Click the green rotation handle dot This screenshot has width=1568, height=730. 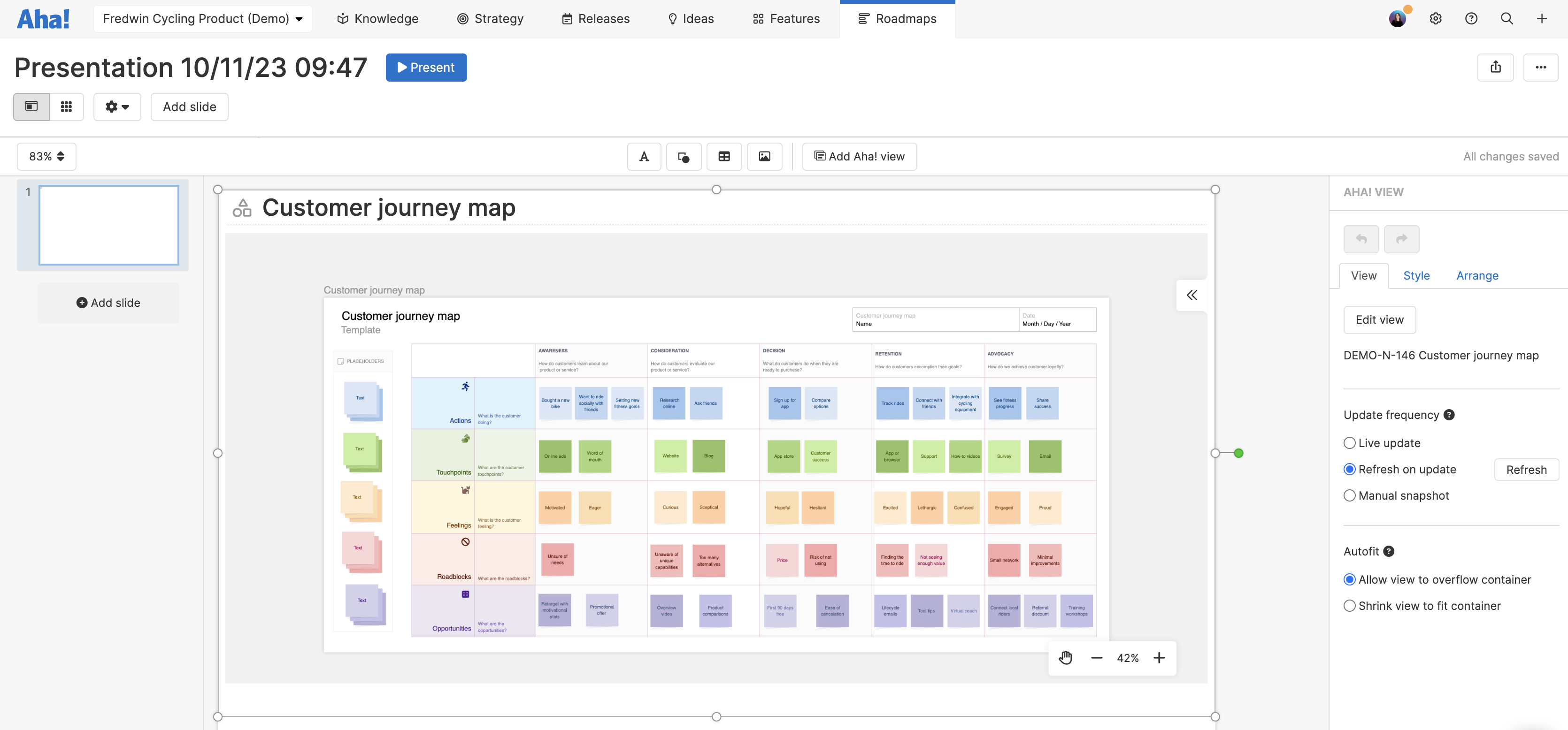pos(1238,453)
